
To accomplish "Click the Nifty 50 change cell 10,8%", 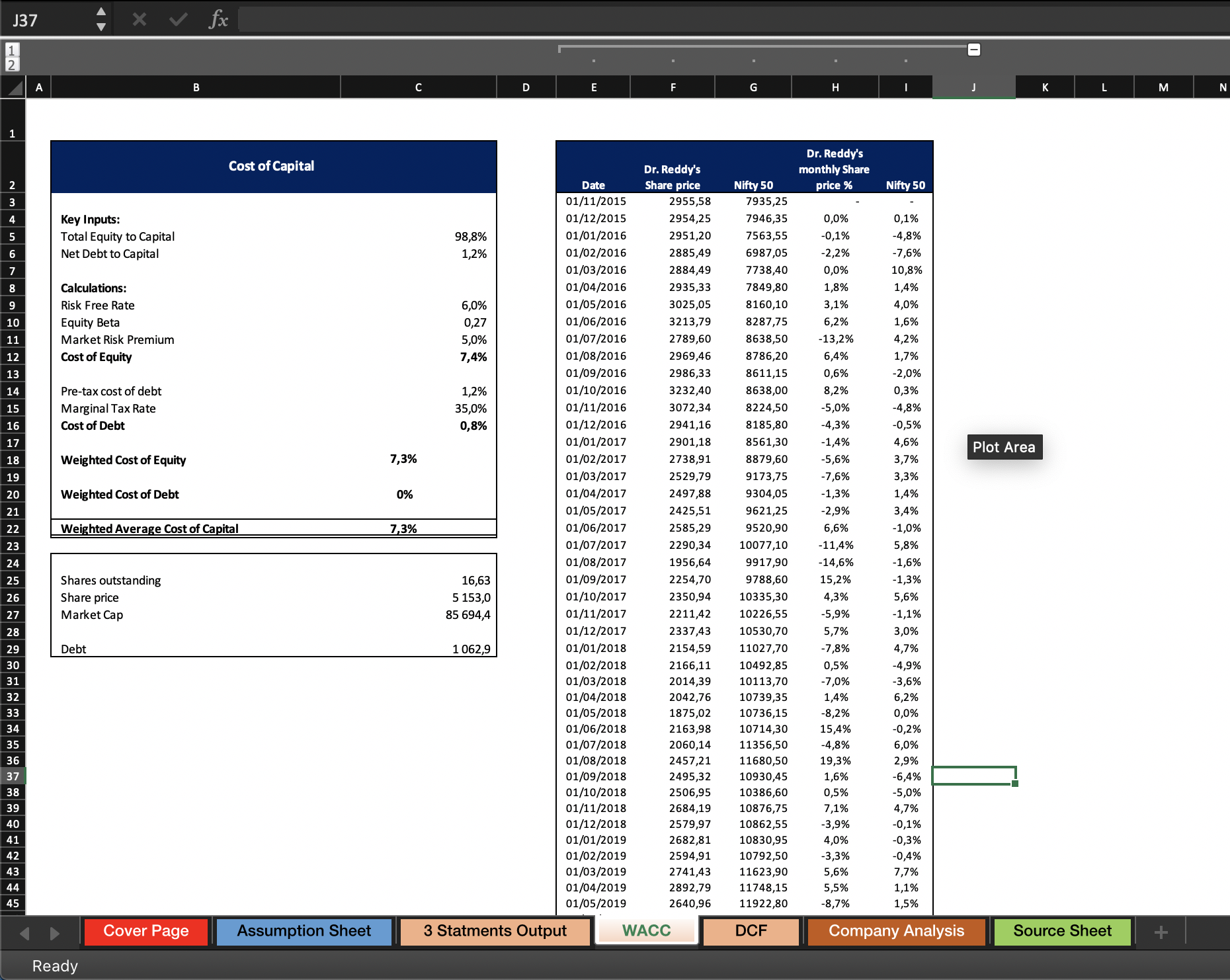I will [x=906, y=270].
